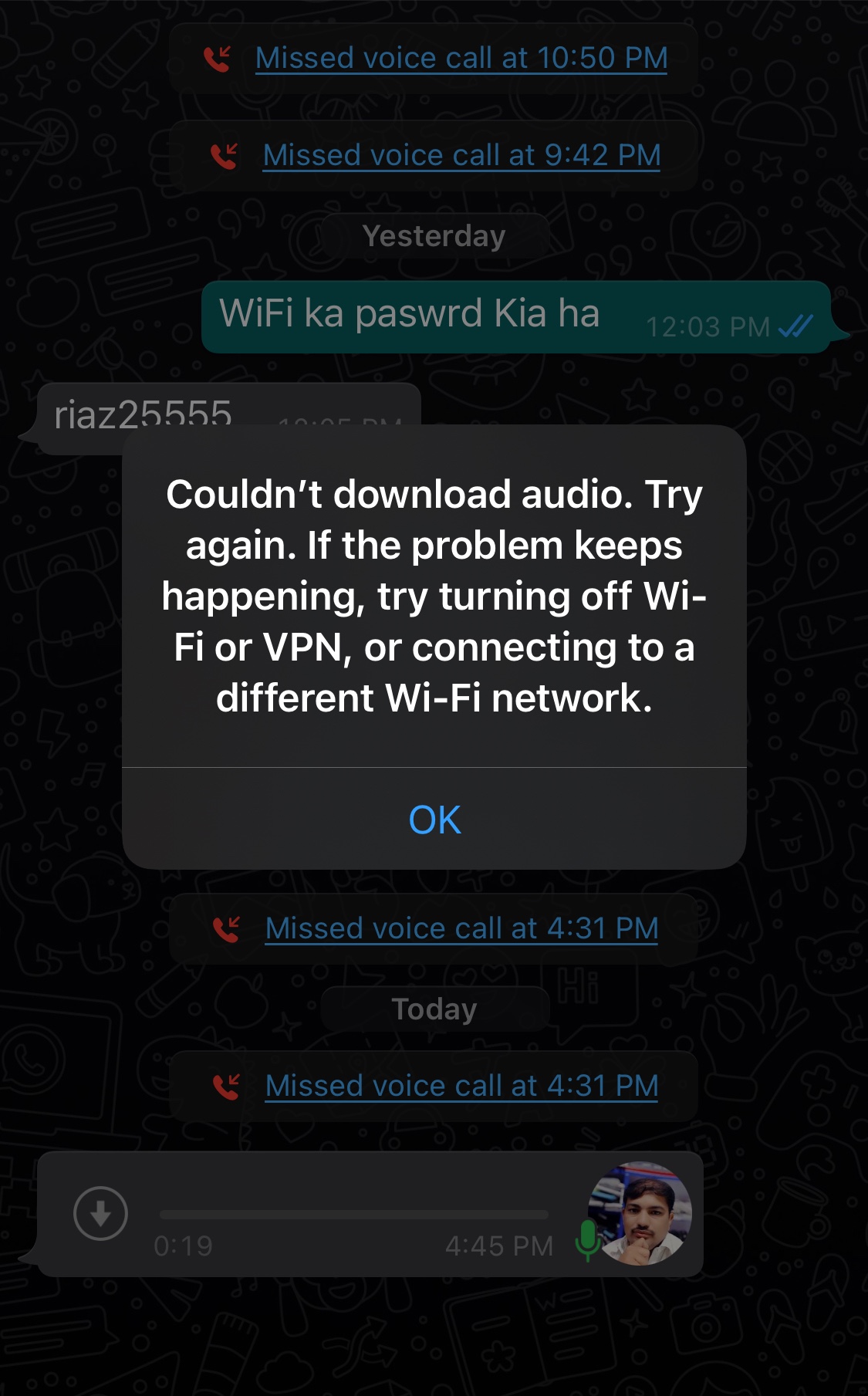Tap the missed call icon for 9:42 PM
The width and height of the screenshot is (868, 1396).
(225, 156)
